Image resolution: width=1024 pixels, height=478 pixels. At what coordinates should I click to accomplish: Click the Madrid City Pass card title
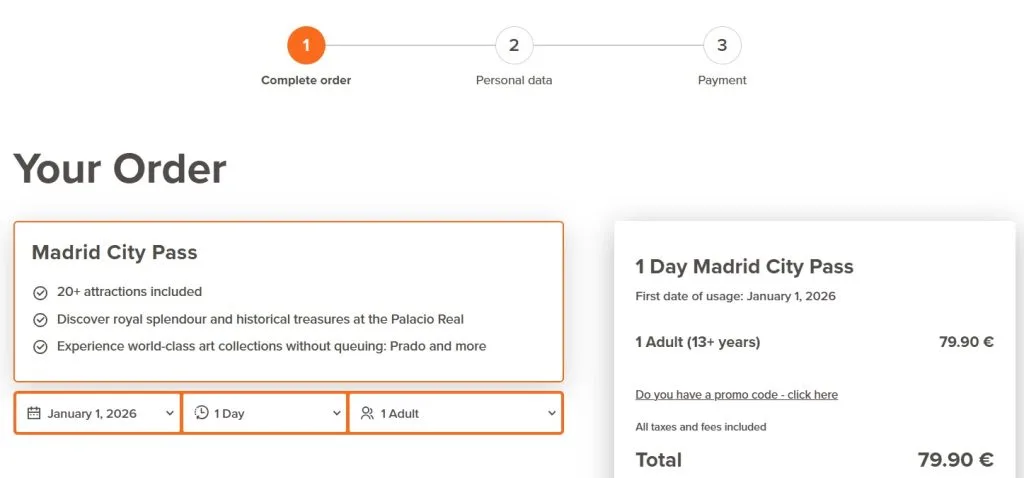[x=114, y=253]
